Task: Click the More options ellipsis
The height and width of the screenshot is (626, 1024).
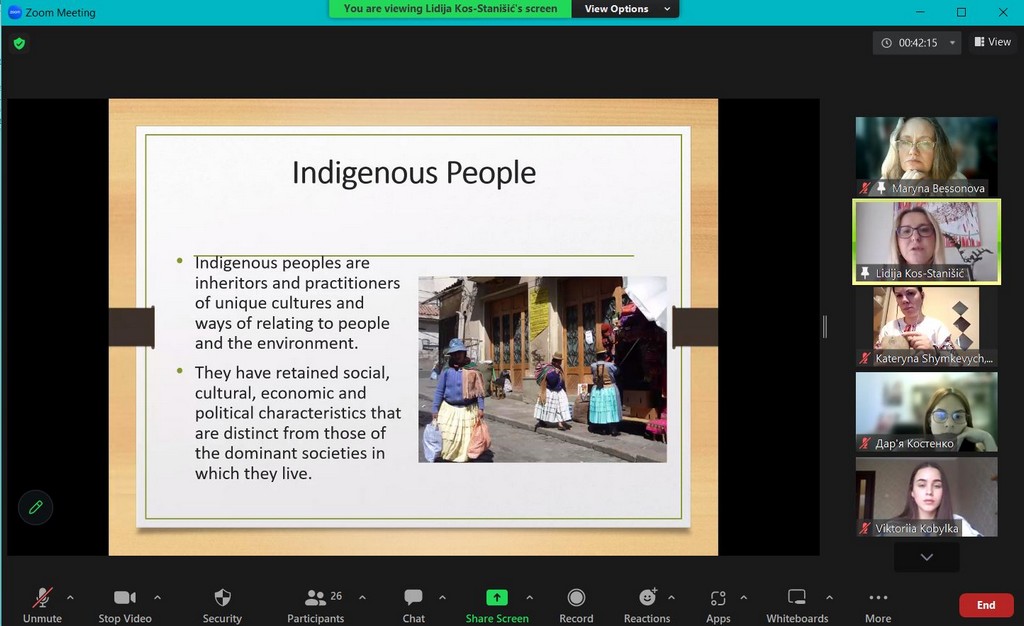Action: 878,598
